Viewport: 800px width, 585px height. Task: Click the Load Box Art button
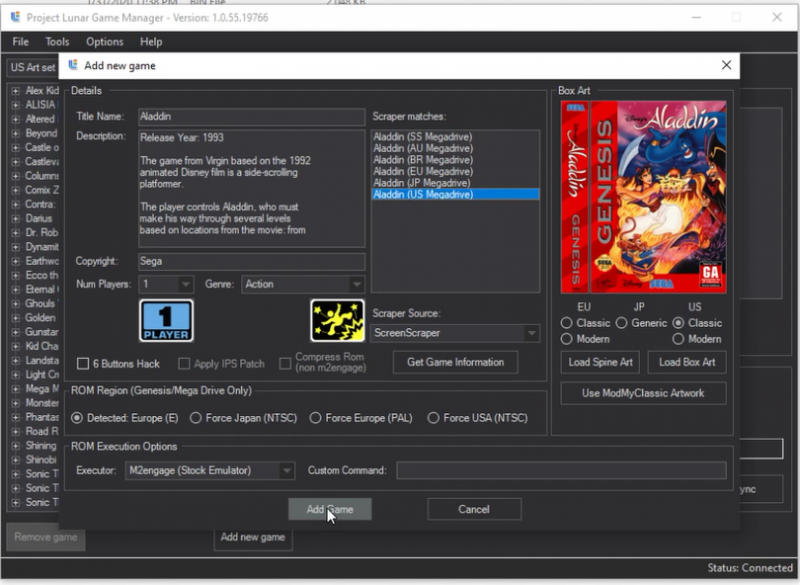[687, 362]
